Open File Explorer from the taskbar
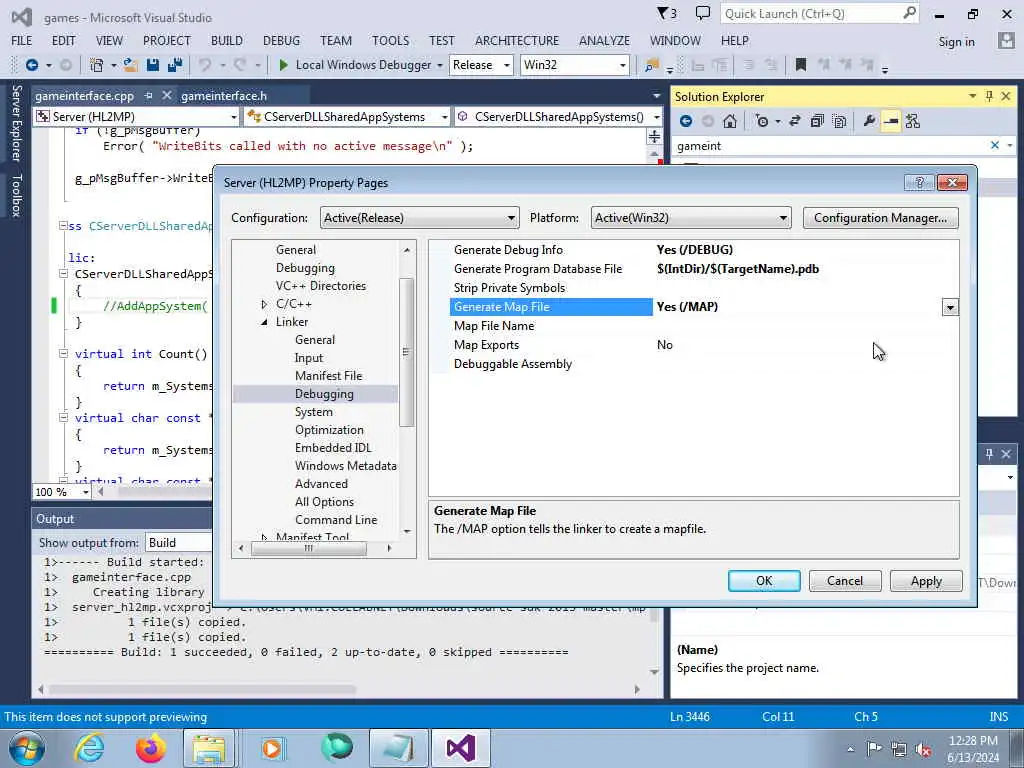 point(209,748)
